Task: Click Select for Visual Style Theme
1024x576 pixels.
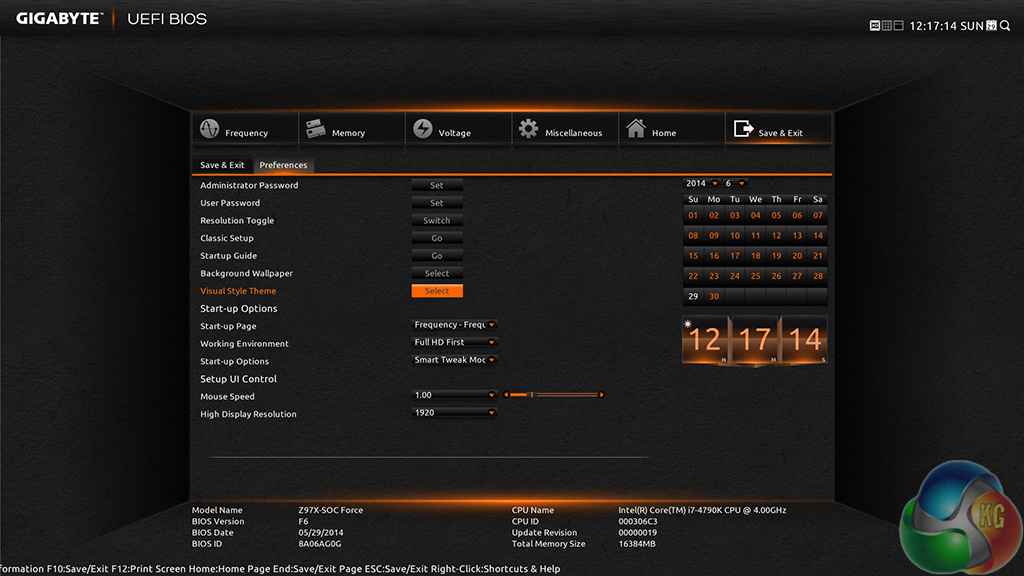Action: click(437, 291)
